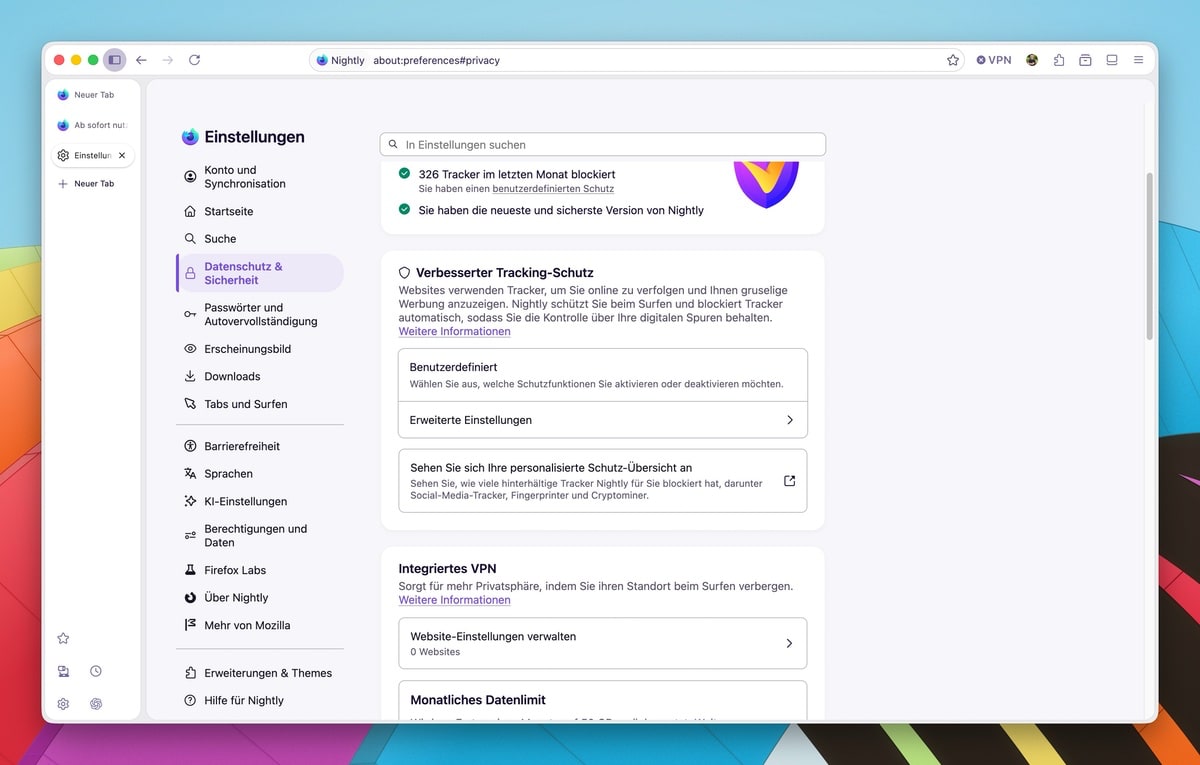Expand Website-Einstellungen verwalten chevron
Screen dimensions: 1200x765
[789, 643]
